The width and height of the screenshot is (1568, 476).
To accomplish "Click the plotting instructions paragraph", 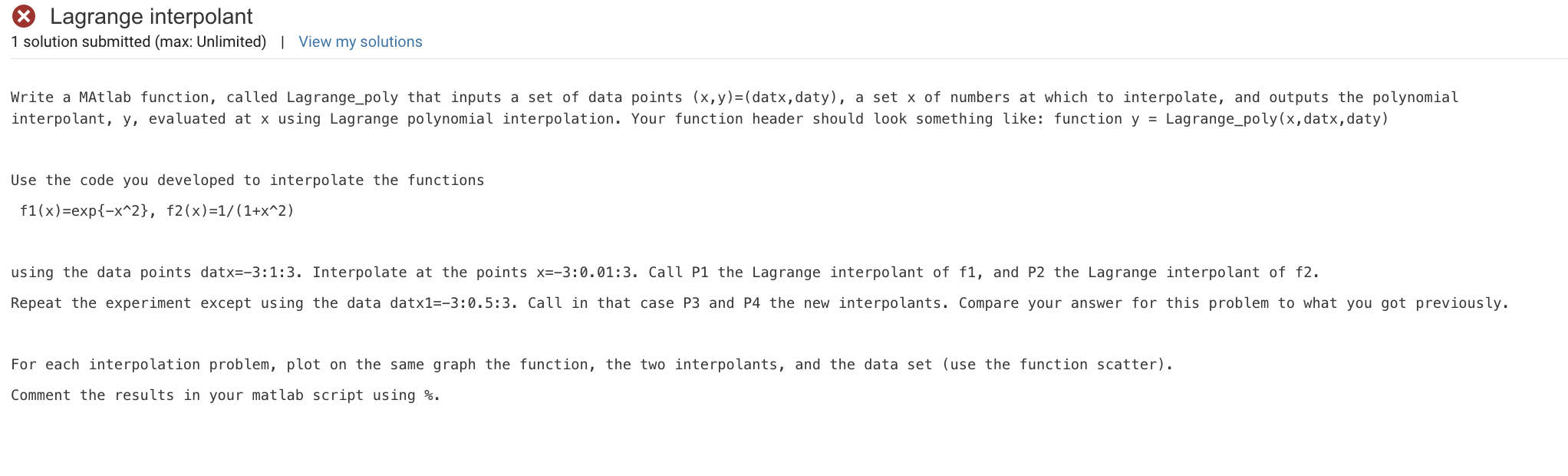I will (x=591, y=364).
